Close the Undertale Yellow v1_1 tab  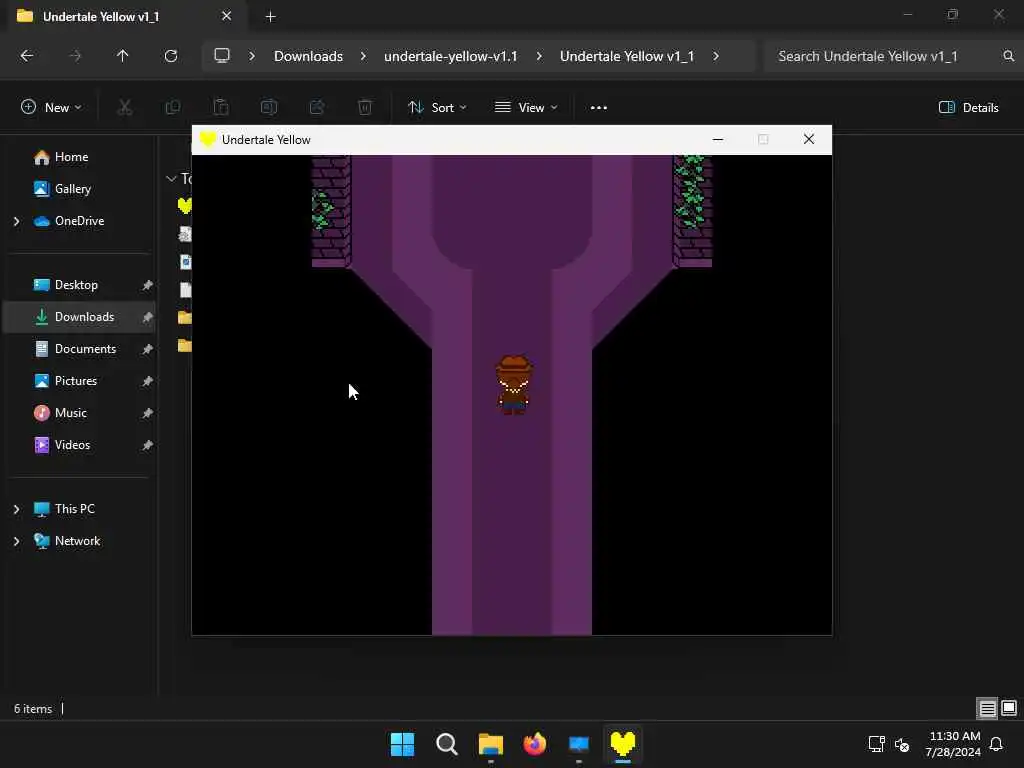point(226,16)
